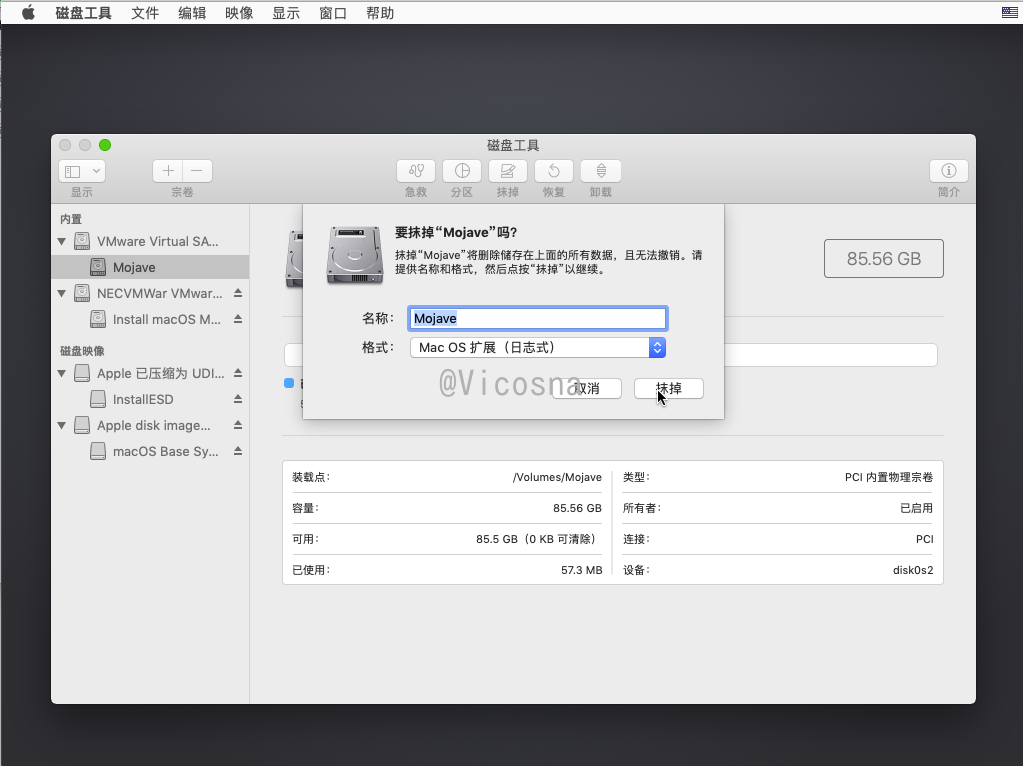Eject the NECVMWar VMware disk
Image resolution: width=1023 pixels, height=766 pixels.
tap(238, 294)
